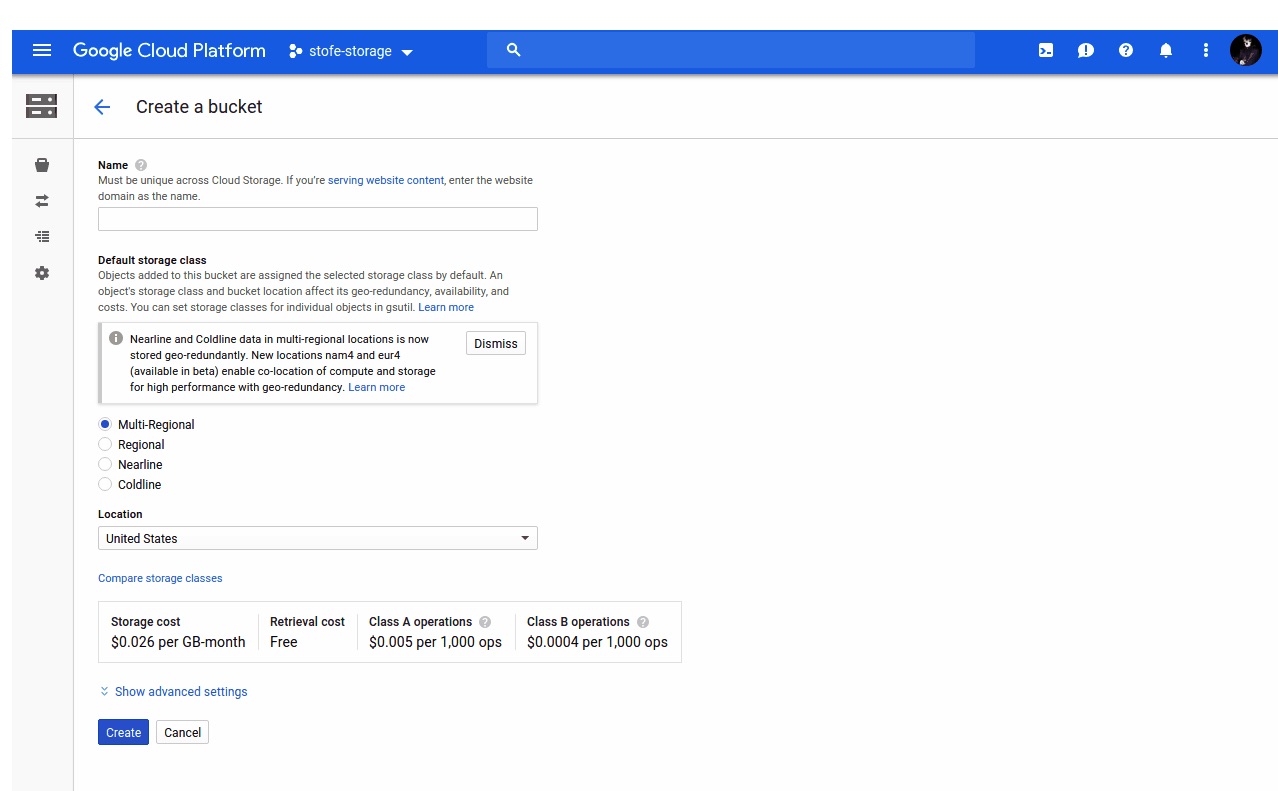Open the help question mark menu

[1125, 50]
